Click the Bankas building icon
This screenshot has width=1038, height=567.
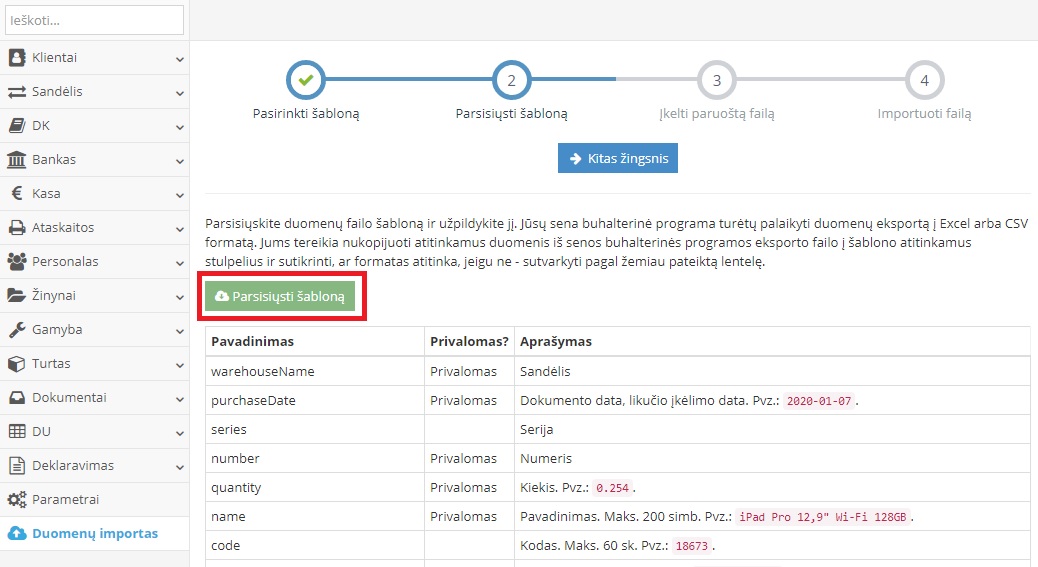[x=17, y=160]
